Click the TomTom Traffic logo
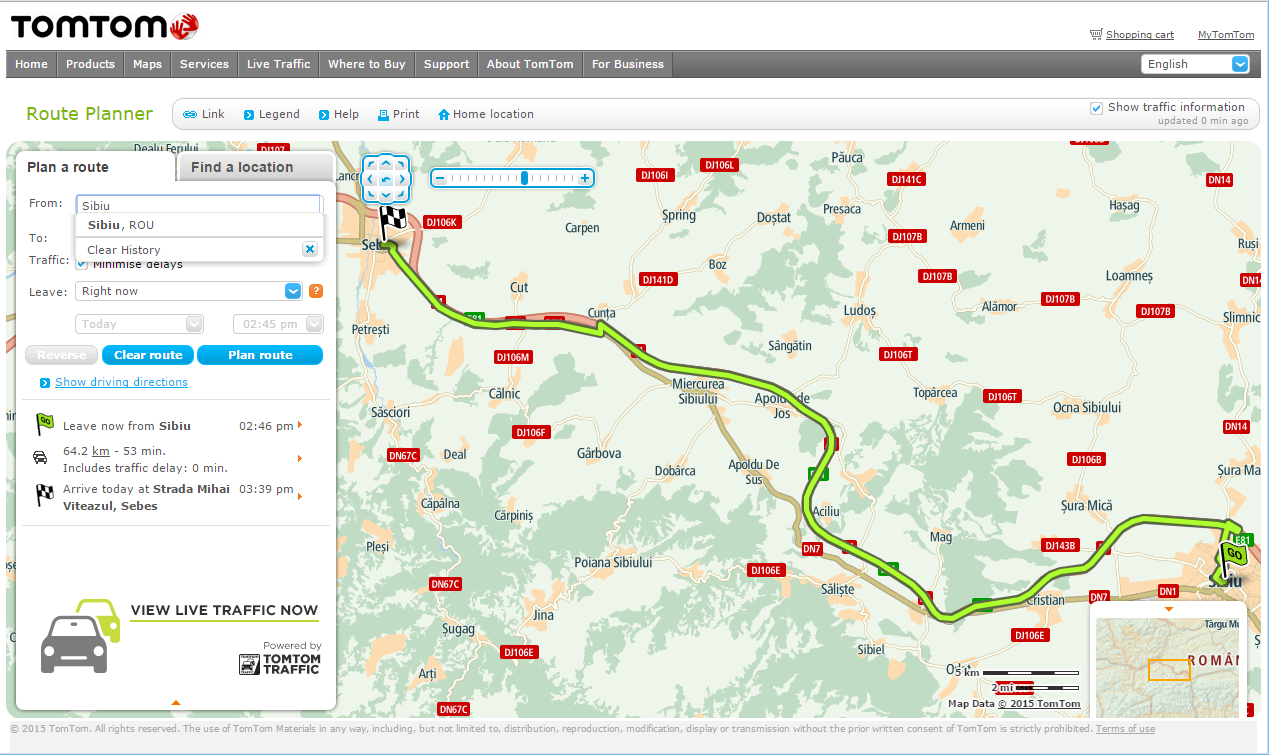The width and height of the screenshot is (1269, 755). 280,663
